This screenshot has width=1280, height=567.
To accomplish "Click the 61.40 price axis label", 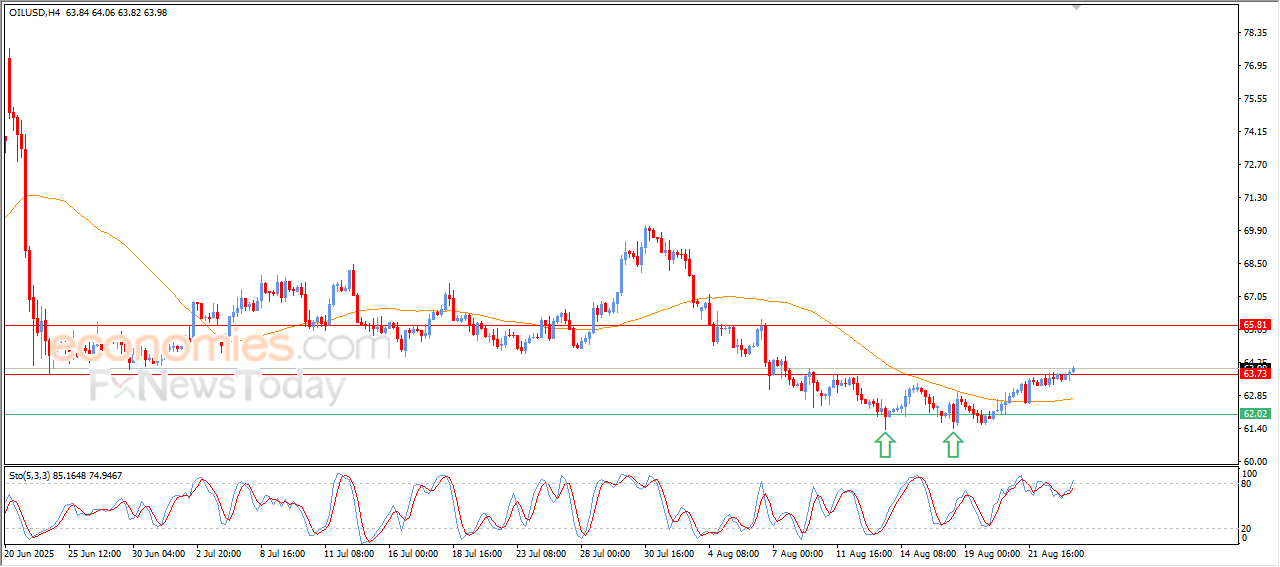I will [x=1255, y=429].
